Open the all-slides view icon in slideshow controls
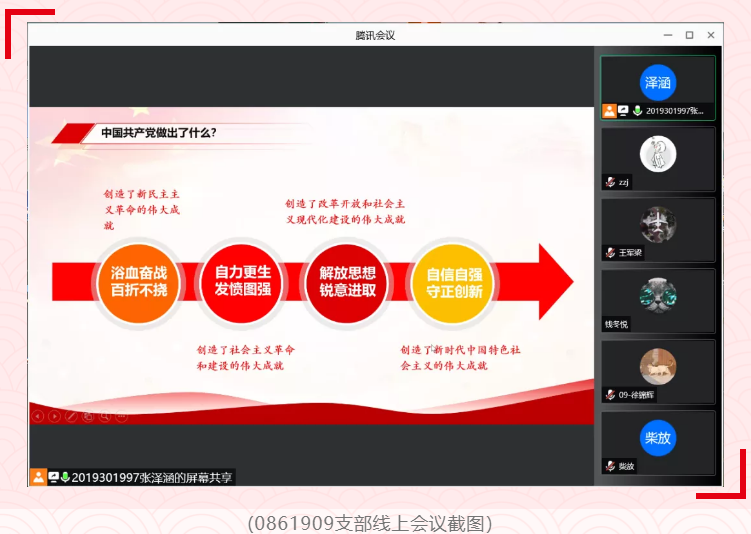Screen dimensions: 751x534 click(x=88, y=416)
